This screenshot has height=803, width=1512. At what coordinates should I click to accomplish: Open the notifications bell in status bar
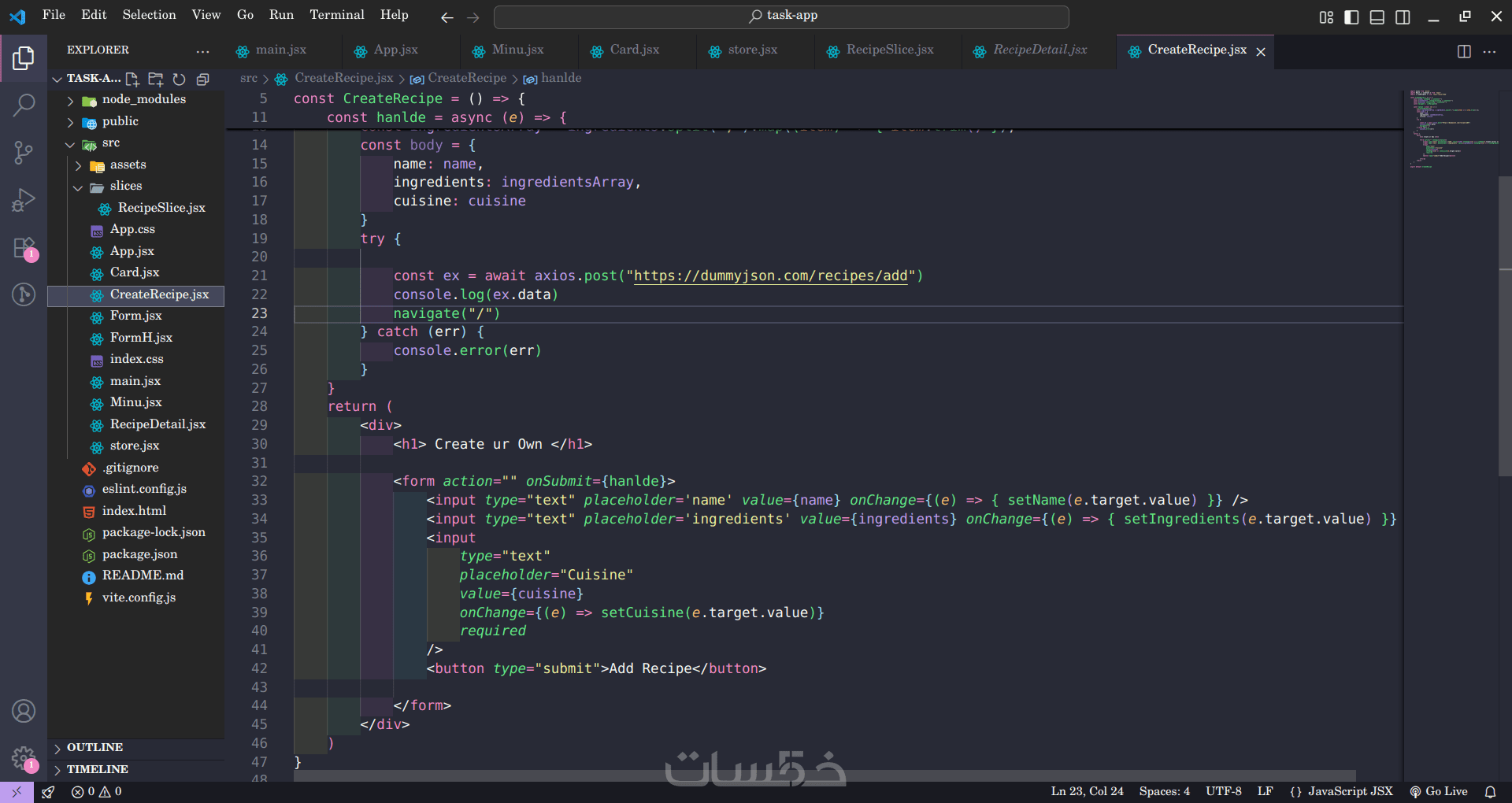pos(1490,791)
